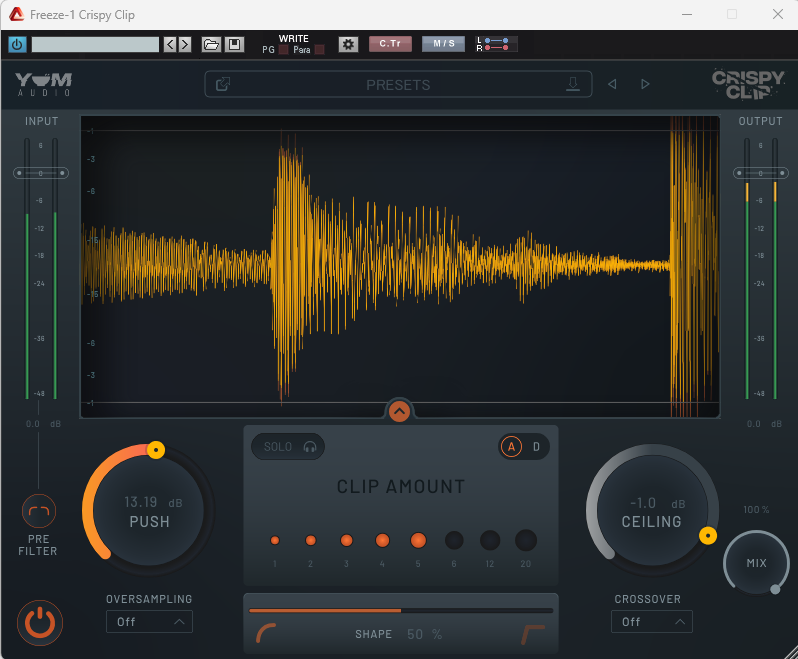
Task: Click the C.Tr button
Action: click(x=390, y=44)
